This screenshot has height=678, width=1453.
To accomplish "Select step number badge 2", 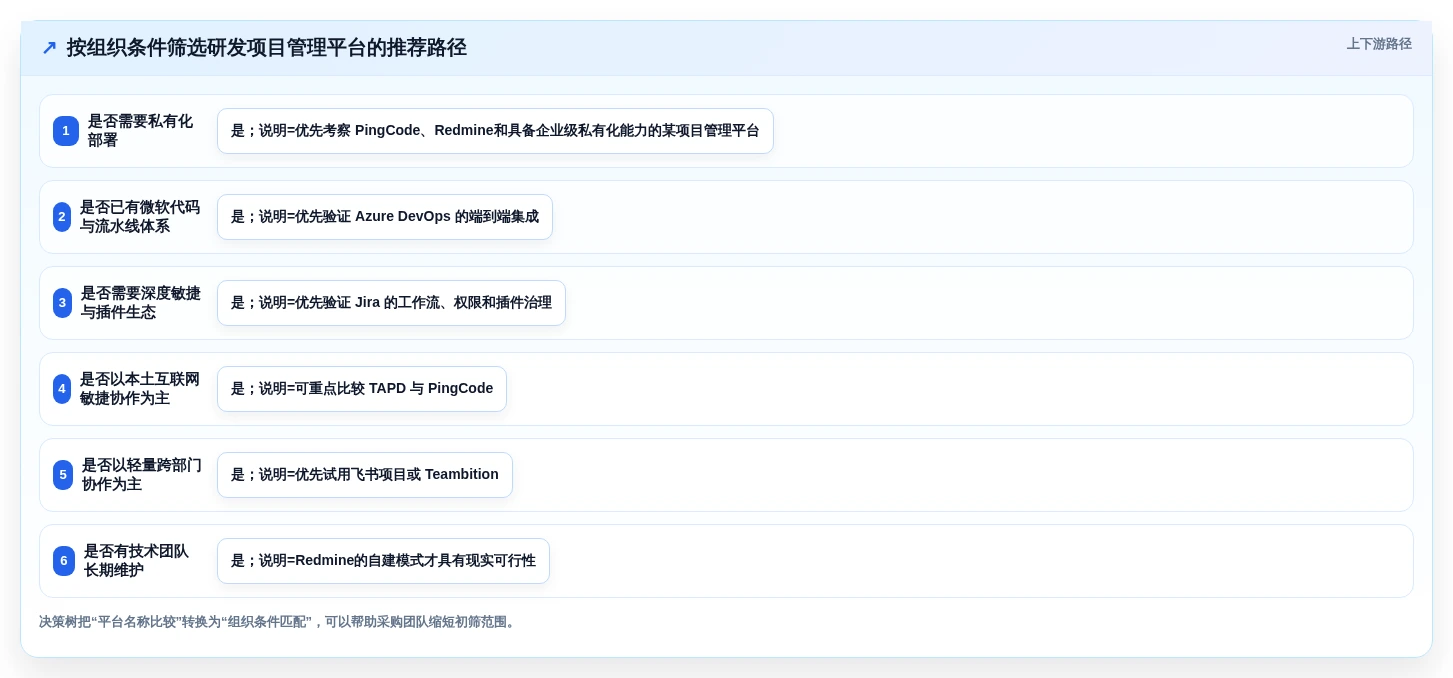I will coord(62,217).
